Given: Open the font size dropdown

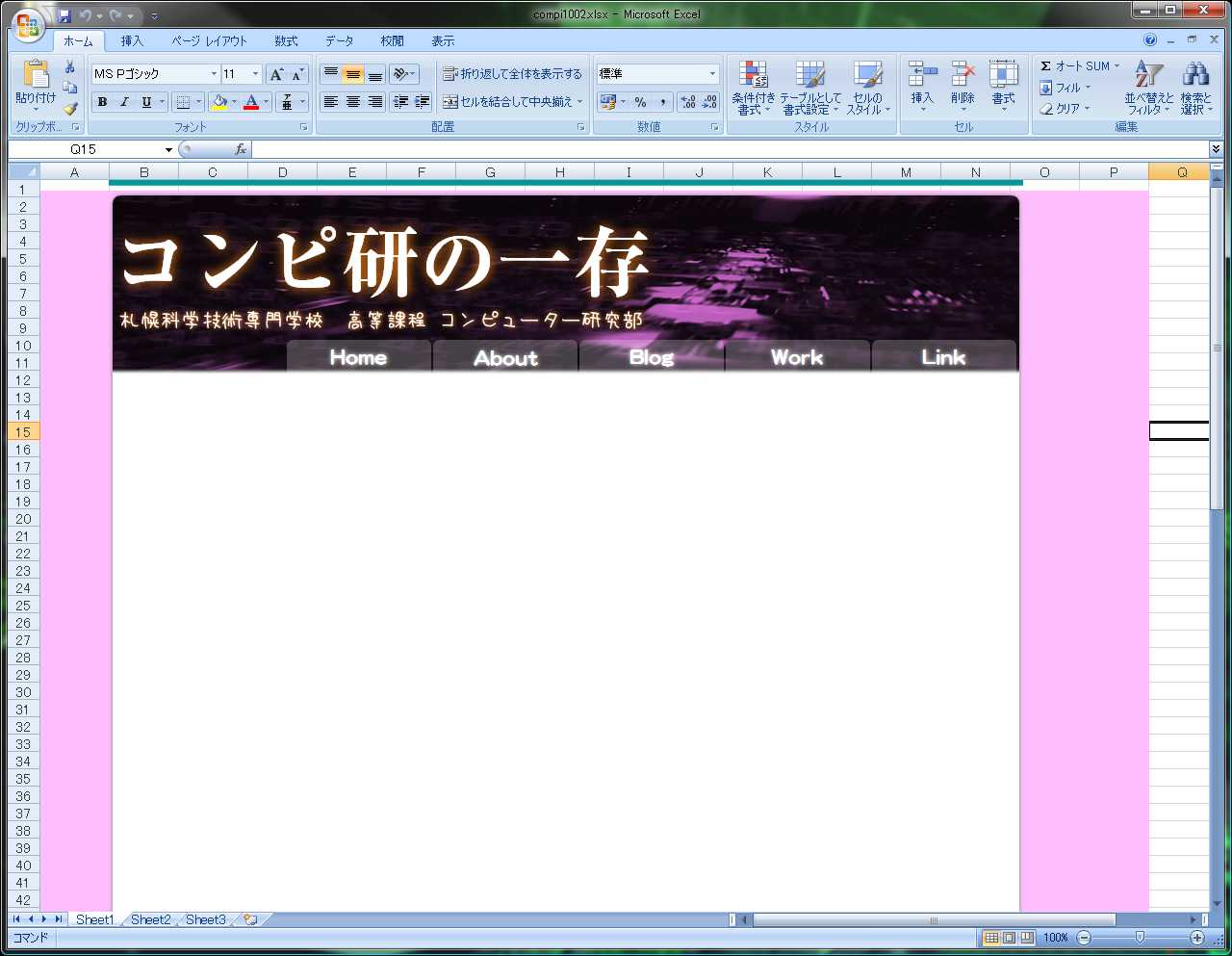Looking at the screenshot, I should 255,74.
